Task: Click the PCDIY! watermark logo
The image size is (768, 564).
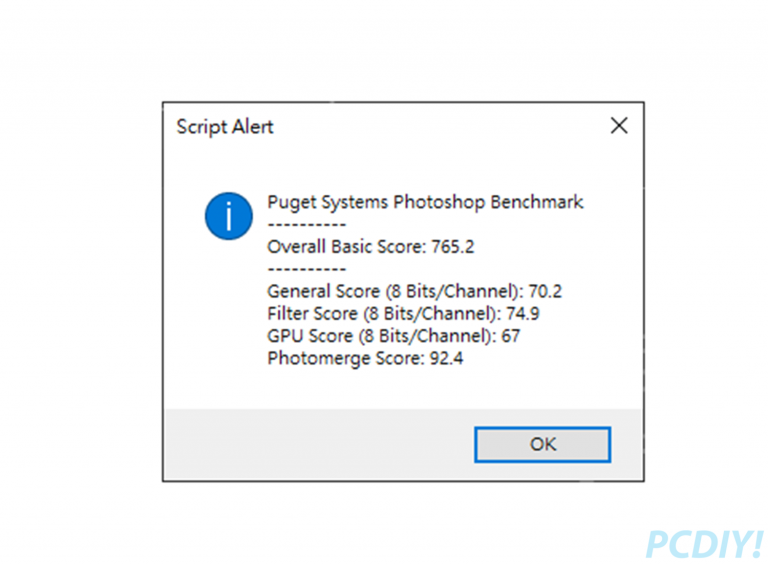Action: (704, 543)
